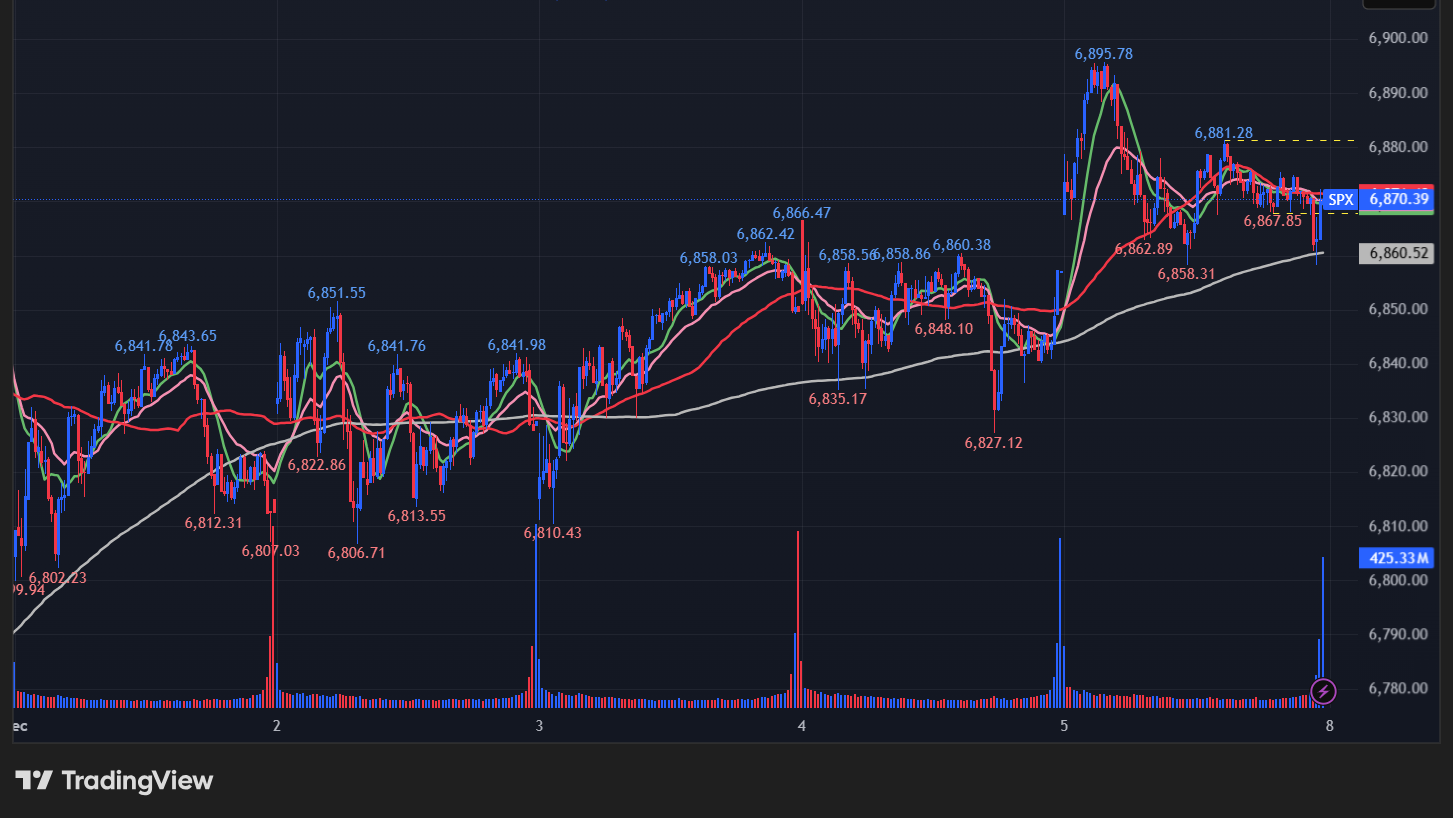This screenshot has height=818, width=1453.
Task: Click the 6,790.00 price scale level
Action: click(1396, 634)
